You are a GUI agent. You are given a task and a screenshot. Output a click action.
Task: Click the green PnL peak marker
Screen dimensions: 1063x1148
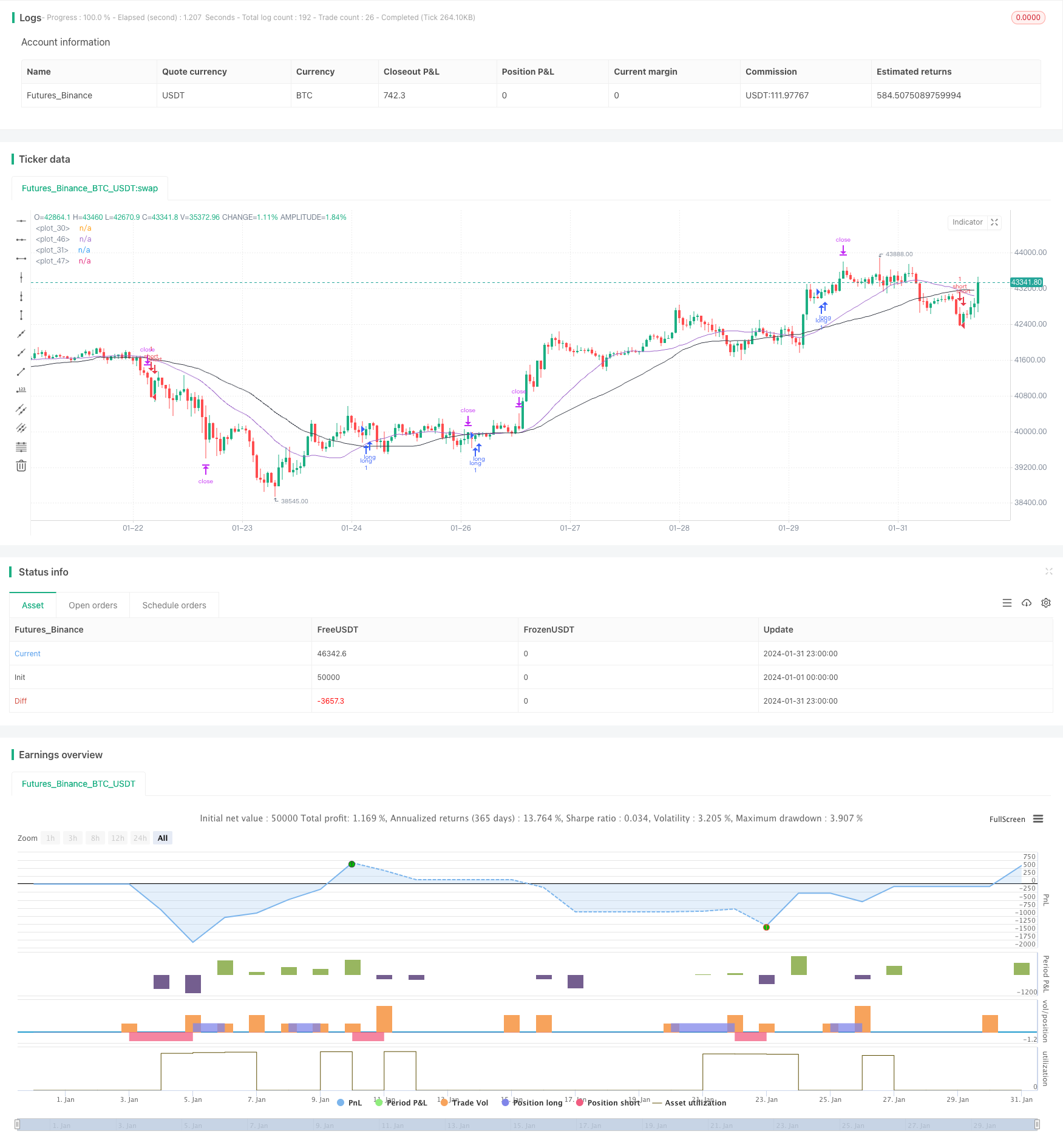click(352, 864)
